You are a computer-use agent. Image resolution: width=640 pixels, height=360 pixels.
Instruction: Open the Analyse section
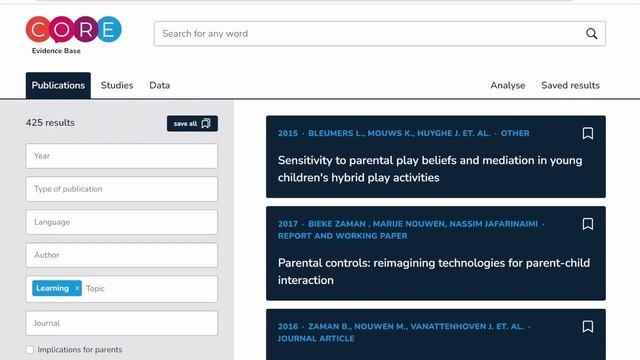508,85
